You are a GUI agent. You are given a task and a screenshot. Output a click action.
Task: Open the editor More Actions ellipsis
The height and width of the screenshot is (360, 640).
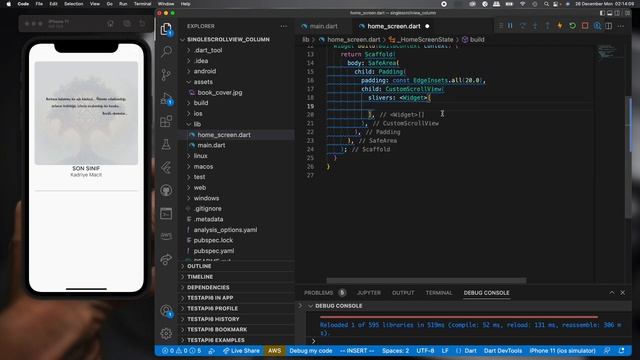pyautogui.click(x=621, y=26)
